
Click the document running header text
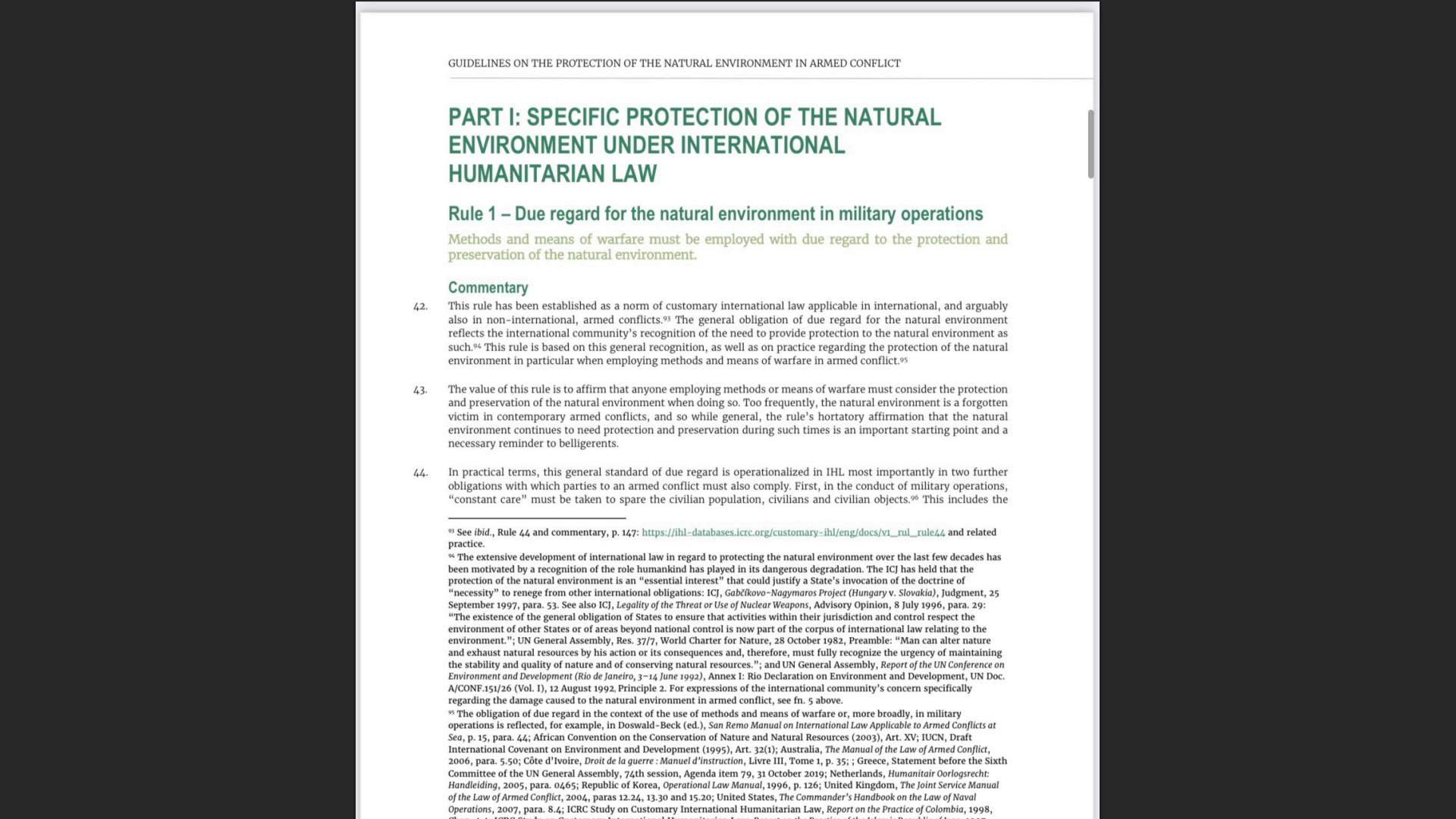[673, 63]
